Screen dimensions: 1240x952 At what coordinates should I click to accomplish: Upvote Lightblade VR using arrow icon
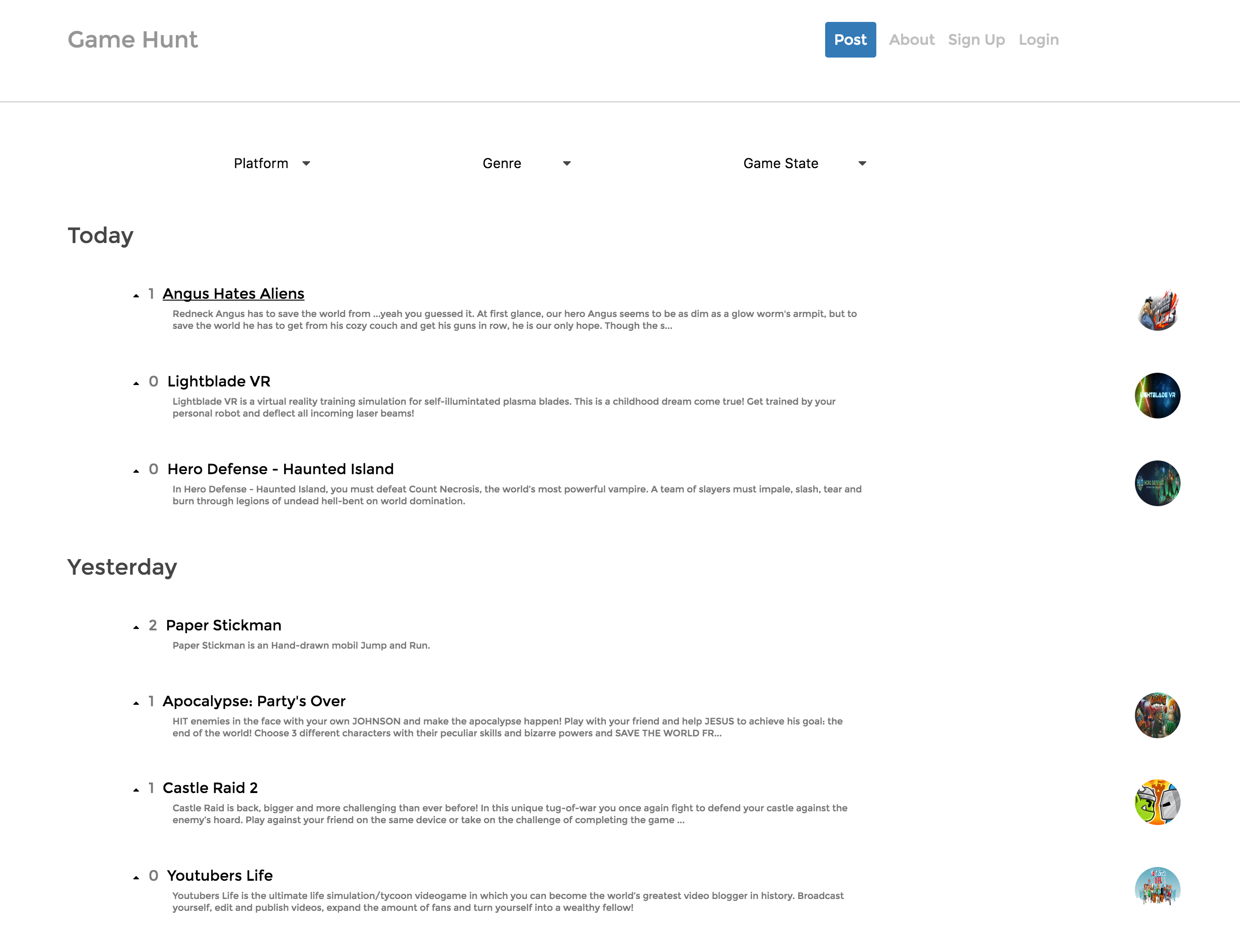[x=136, y=383]
